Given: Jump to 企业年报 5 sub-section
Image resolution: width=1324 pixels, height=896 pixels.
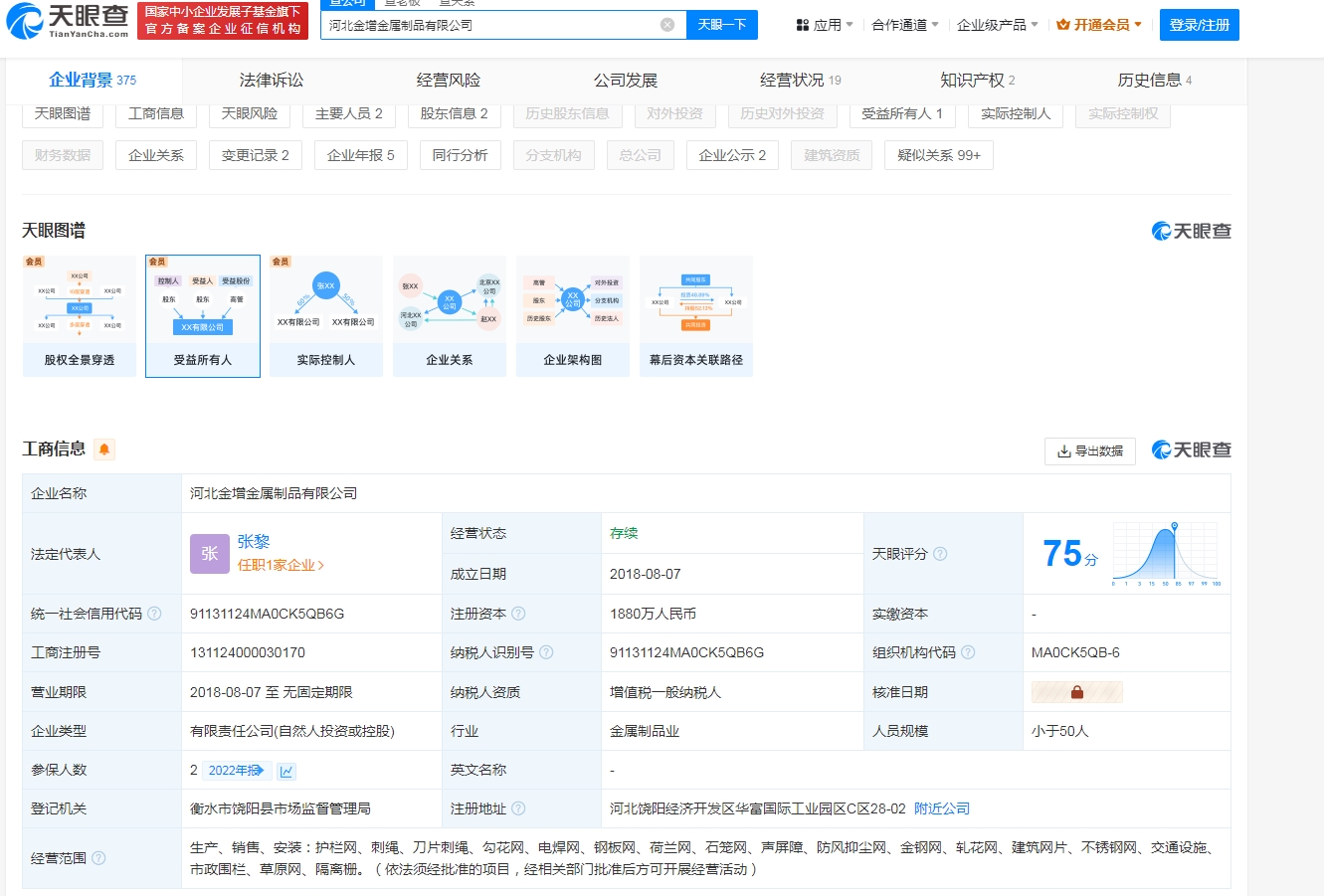Looking at the screenshot, I should 361,155.
